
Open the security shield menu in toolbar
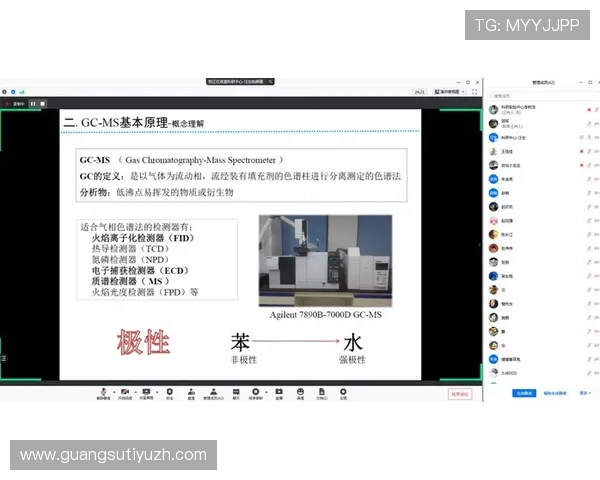click(170, 393)
